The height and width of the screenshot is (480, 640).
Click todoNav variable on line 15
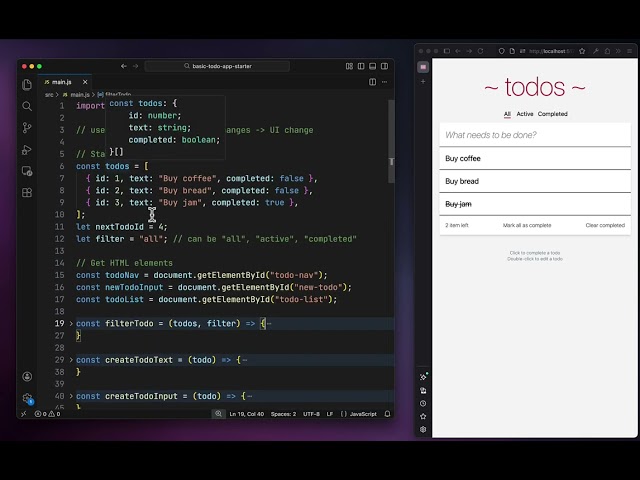(122, 276)
